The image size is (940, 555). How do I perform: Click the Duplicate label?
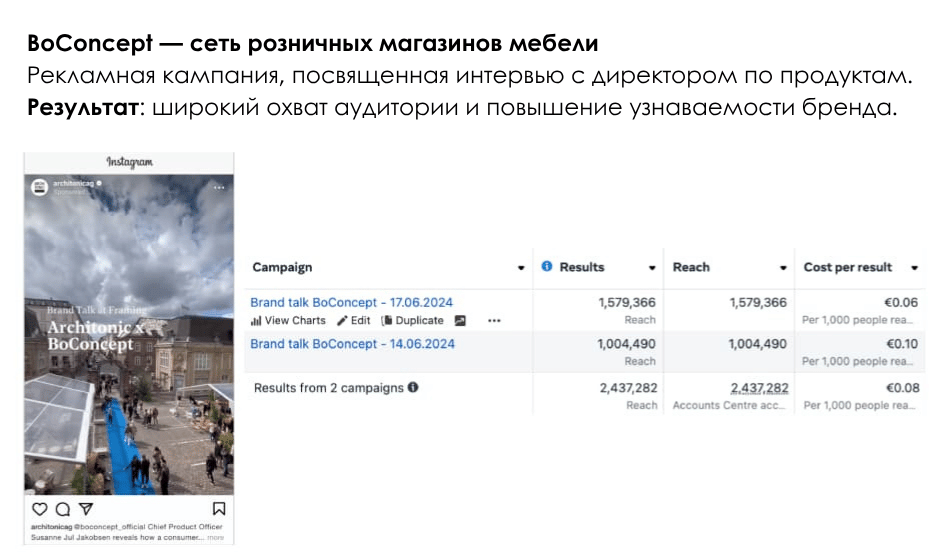pyautogui.click(x=419, y=321)
